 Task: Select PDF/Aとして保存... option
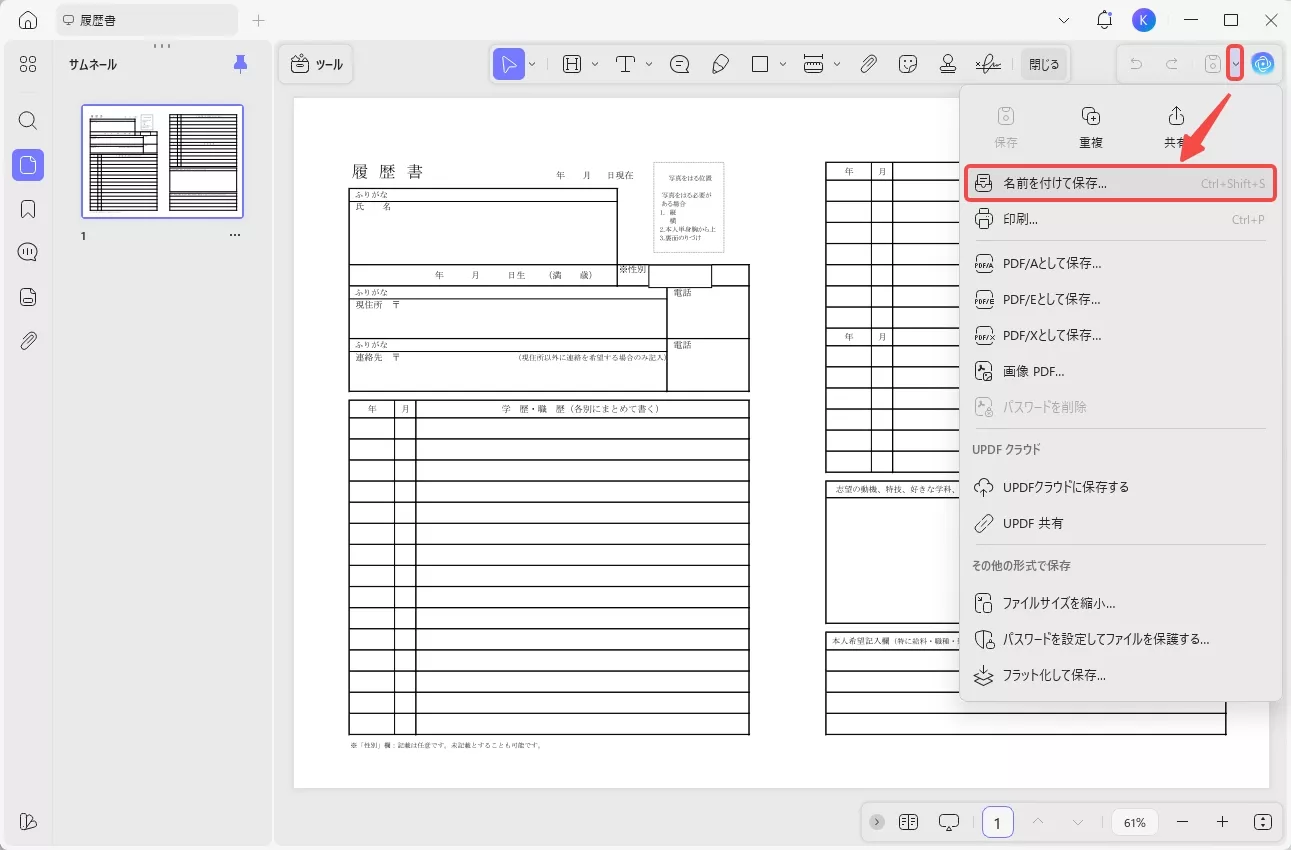[x=1120, y=264]
